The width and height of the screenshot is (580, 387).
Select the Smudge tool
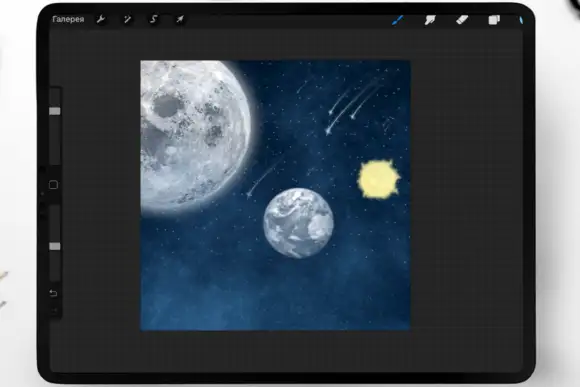click(430, 20)
